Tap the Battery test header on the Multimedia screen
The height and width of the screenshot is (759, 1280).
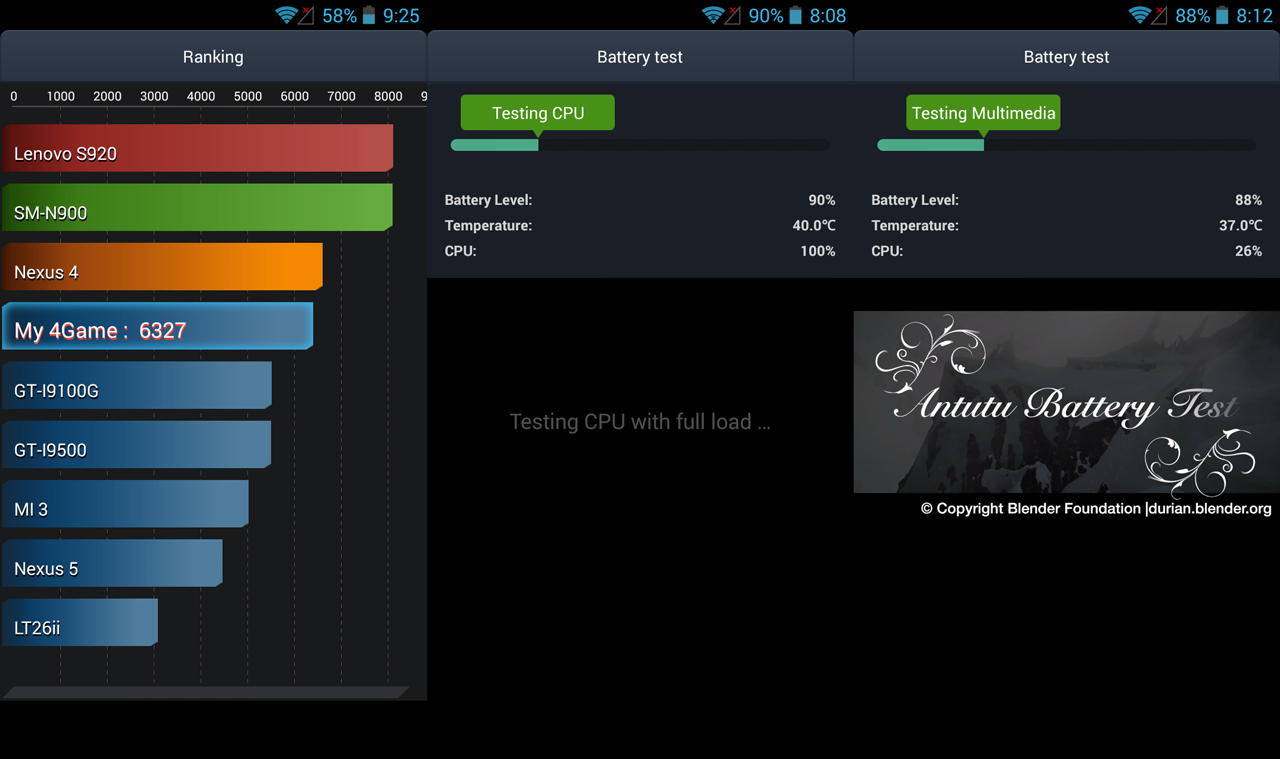pos(1066,57)
